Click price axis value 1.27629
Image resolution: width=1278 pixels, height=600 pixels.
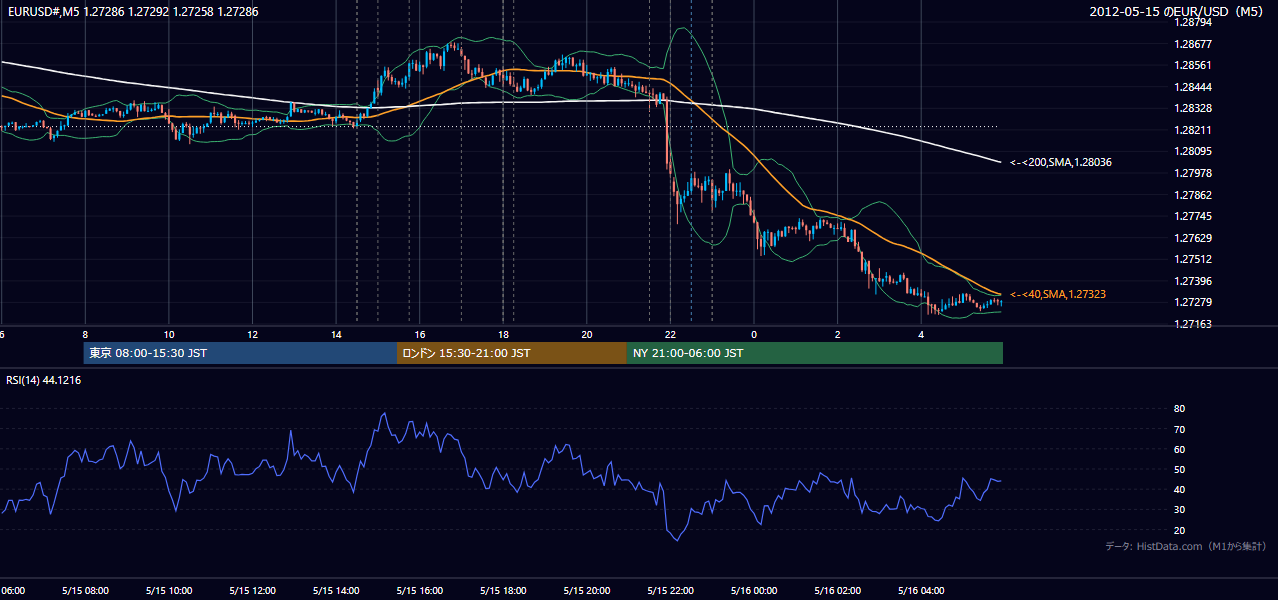[x=1193, y=238]
